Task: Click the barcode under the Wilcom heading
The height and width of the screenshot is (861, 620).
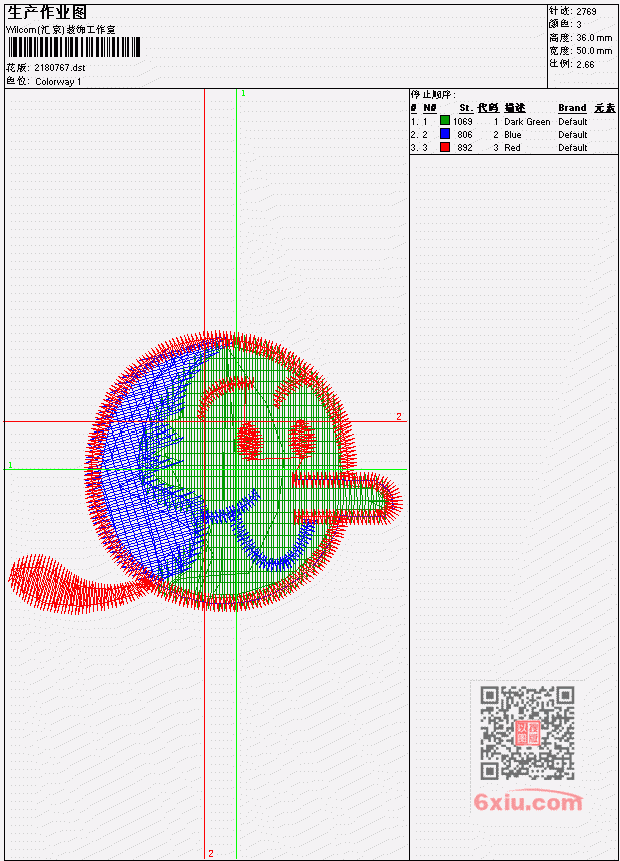Action: coord(74,47)
